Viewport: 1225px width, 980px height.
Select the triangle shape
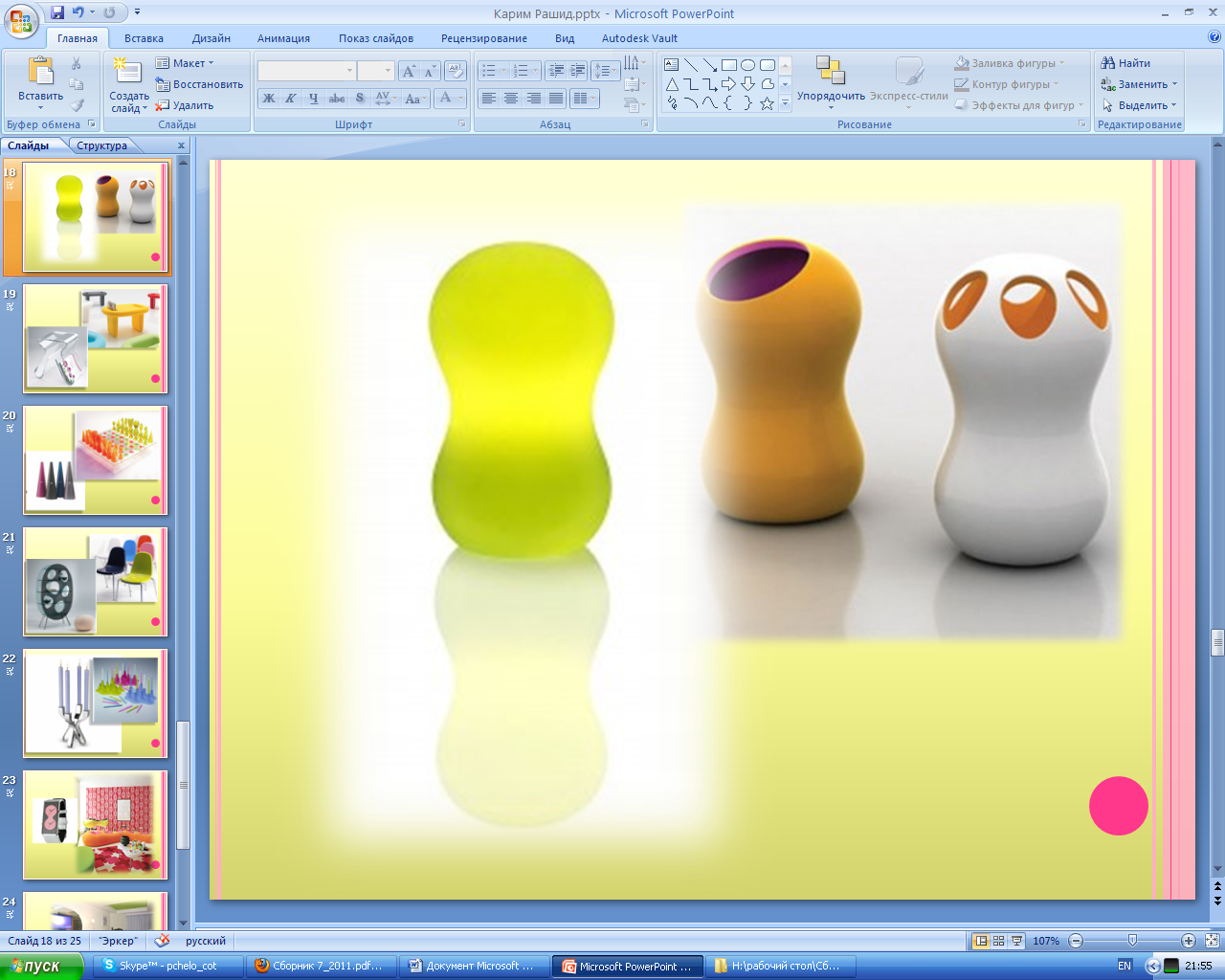coord(672,84)
